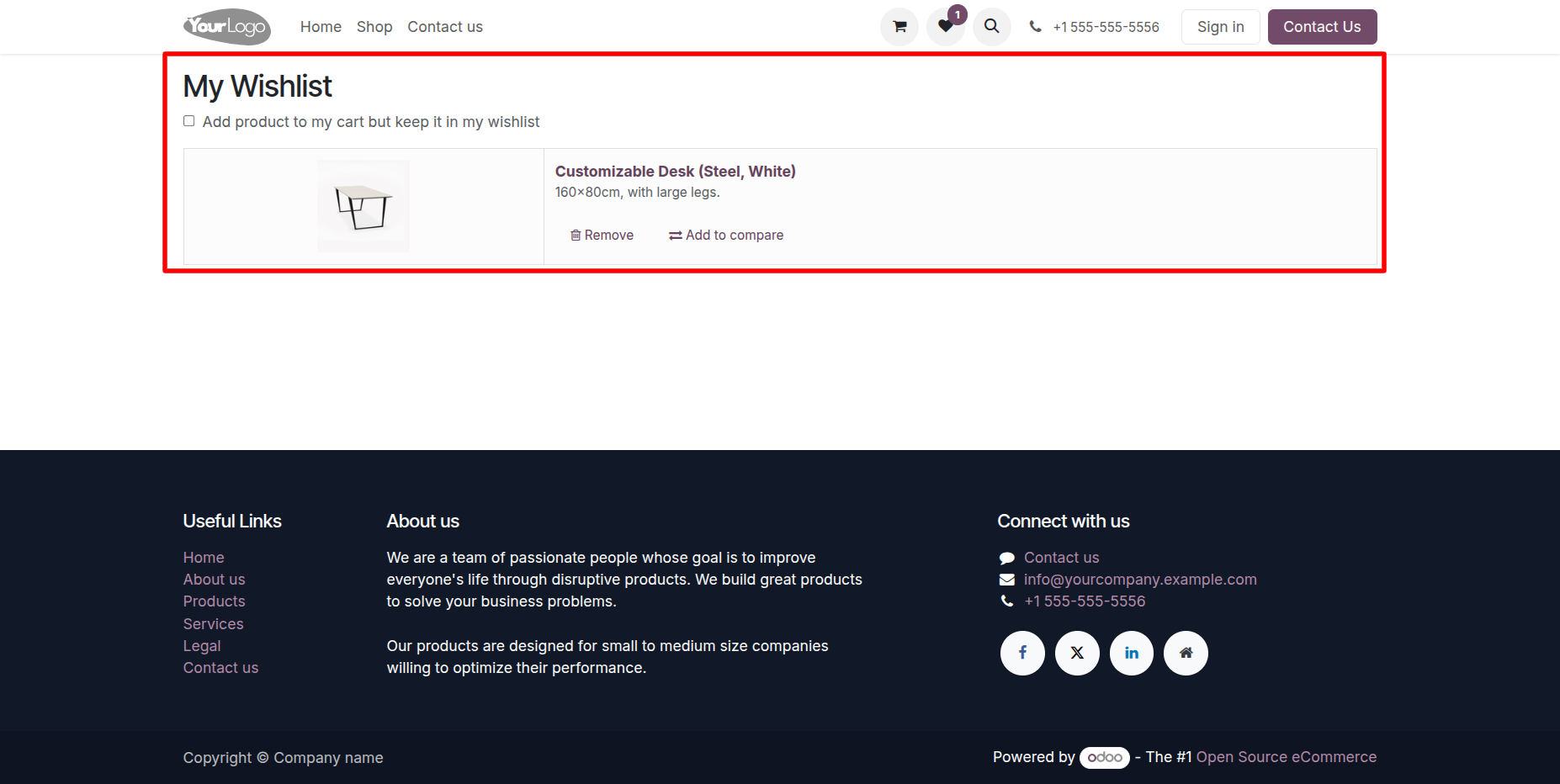
Task: Enable keep product in wishlist checkbox
Action: (x=189, y=121)
